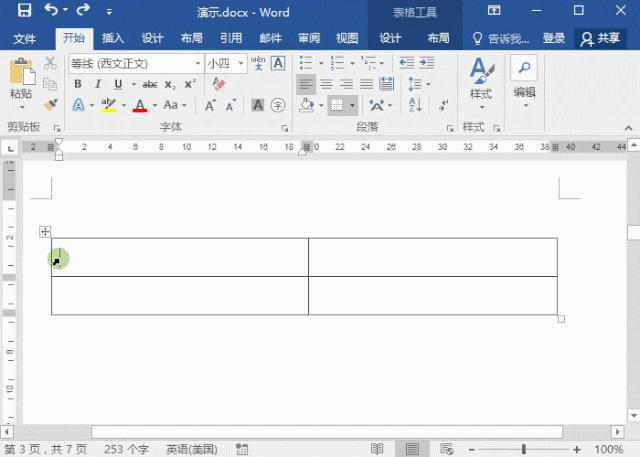Click the Distributed alignment icon
The width and height of the screenshot is (640, 457).
click(386, 84)
